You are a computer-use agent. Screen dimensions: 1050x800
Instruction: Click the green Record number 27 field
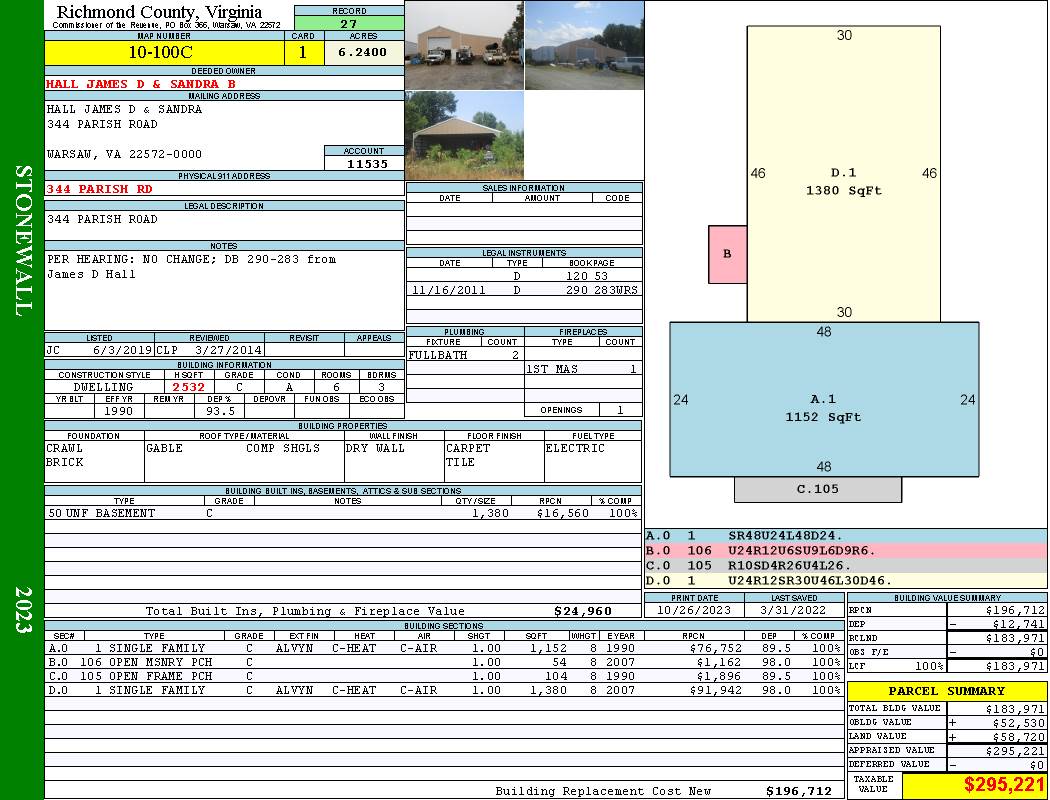[x=348, y=24]
